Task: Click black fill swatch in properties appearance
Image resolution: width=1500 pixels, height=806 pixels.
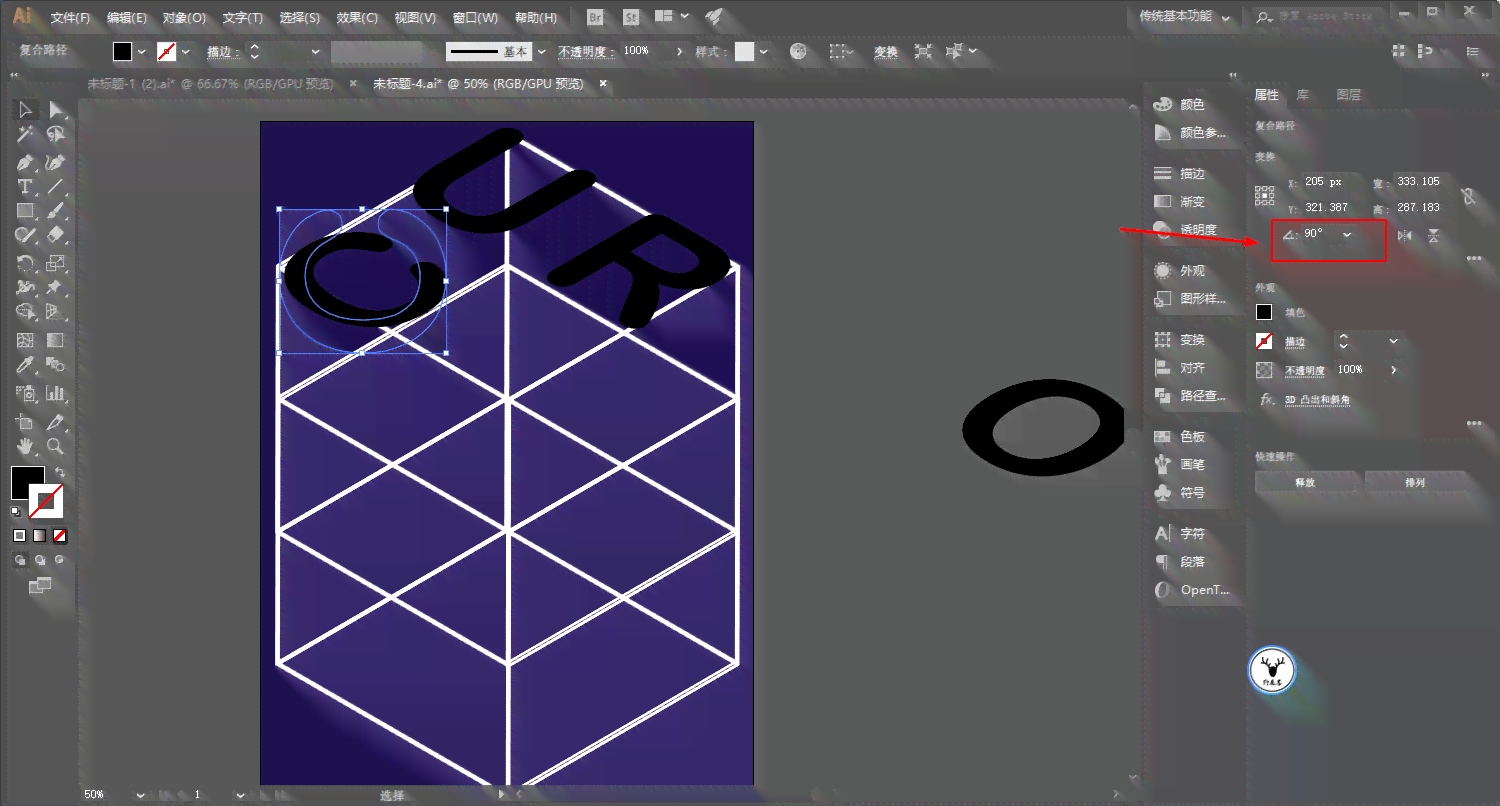Action: (1265, 312)
